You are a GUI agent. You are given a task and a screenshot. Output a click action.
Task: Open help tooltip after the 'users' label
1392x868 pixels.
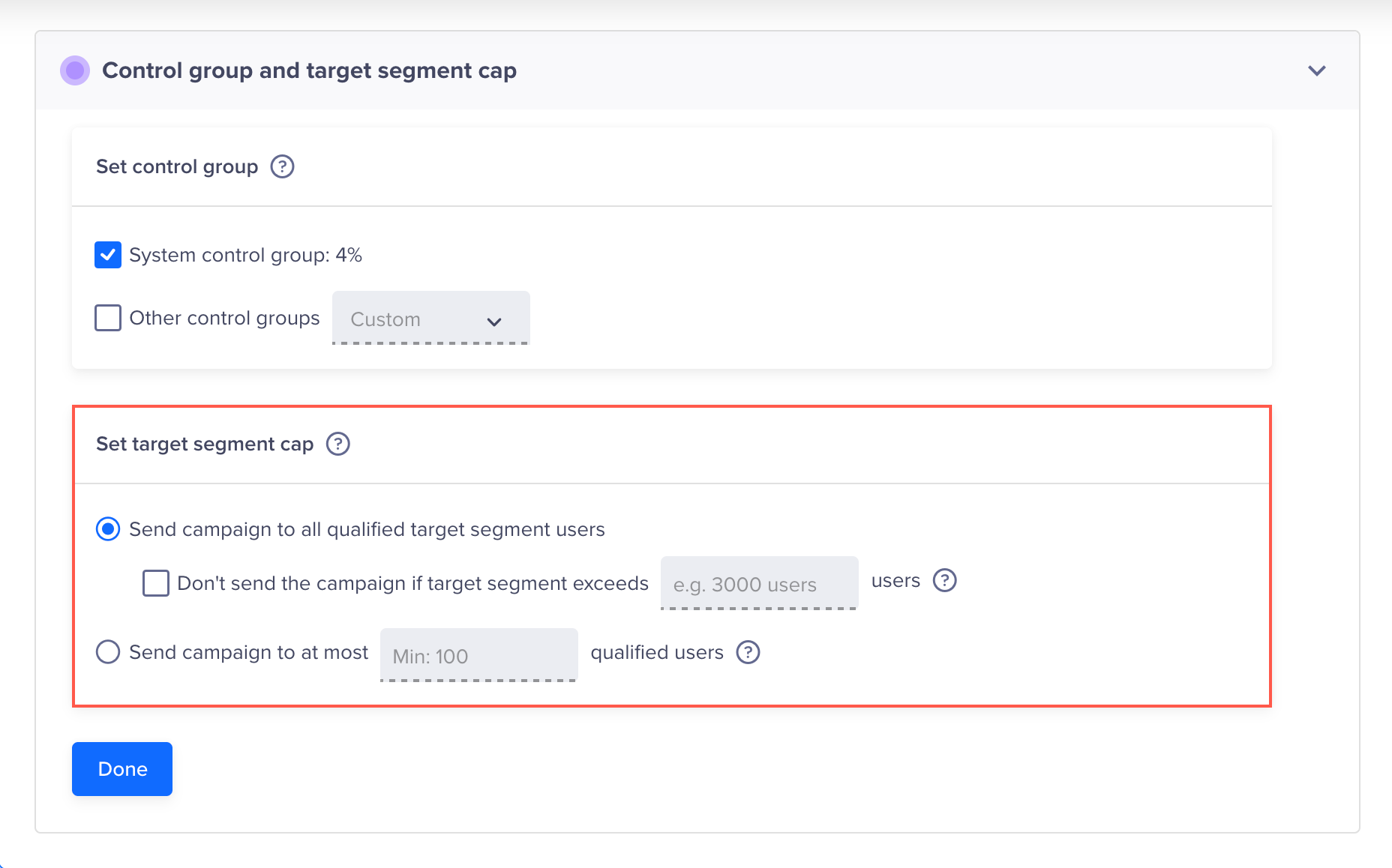coord(945,580)
